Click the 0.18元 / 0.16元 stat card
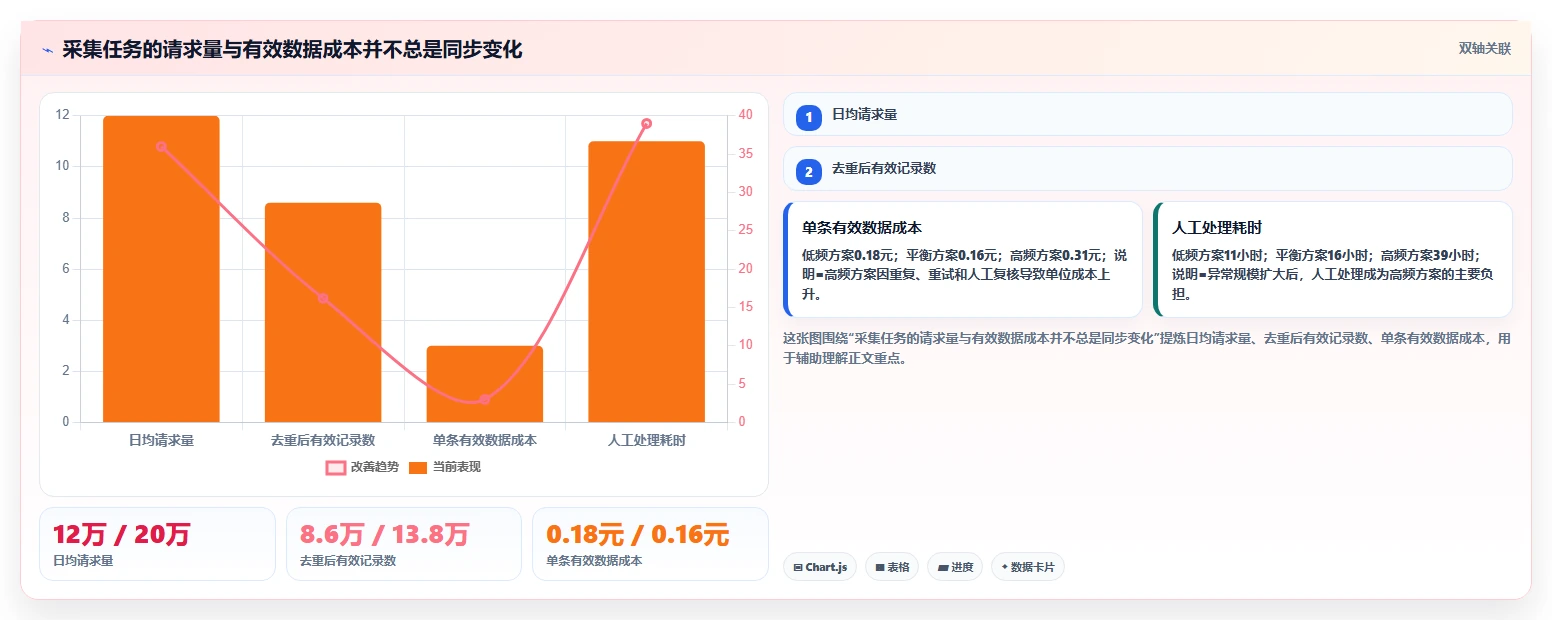 (x=650, y=544)
